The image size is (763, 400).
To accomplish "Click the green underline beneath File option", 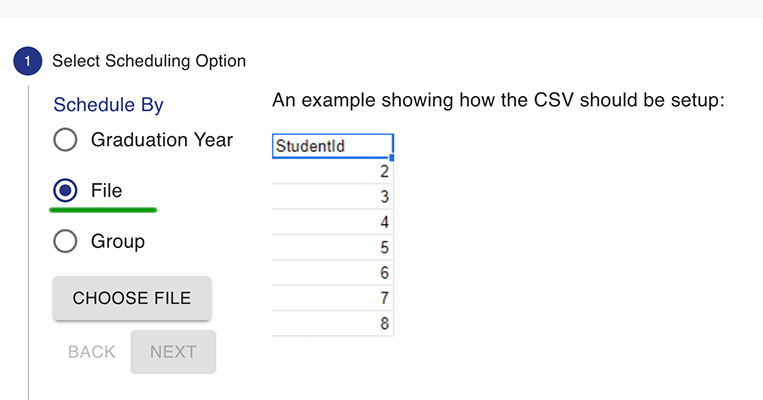I will tap(103, 210).
